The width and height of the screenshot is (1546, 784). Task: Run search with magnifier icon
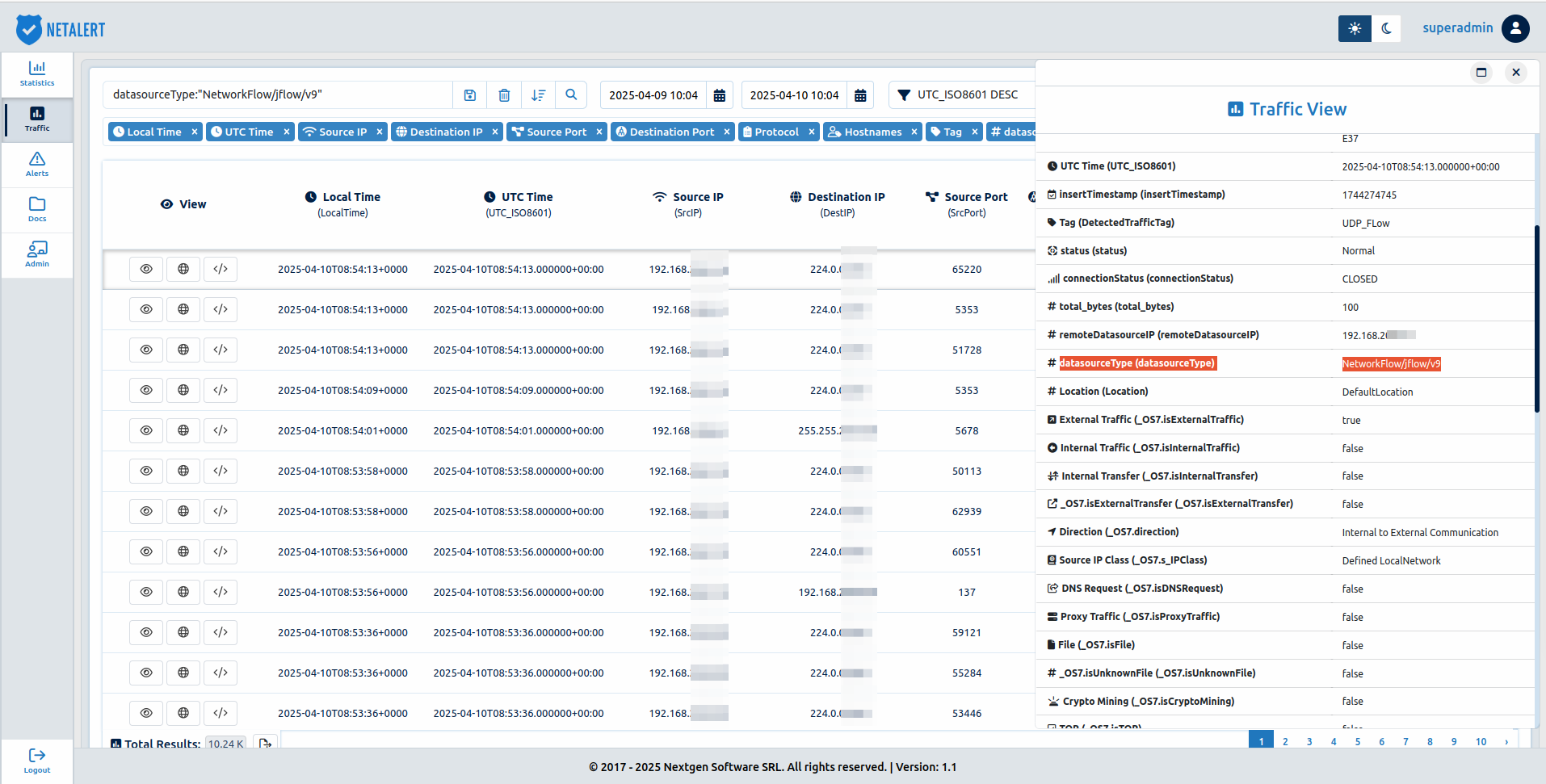[571, 95]
